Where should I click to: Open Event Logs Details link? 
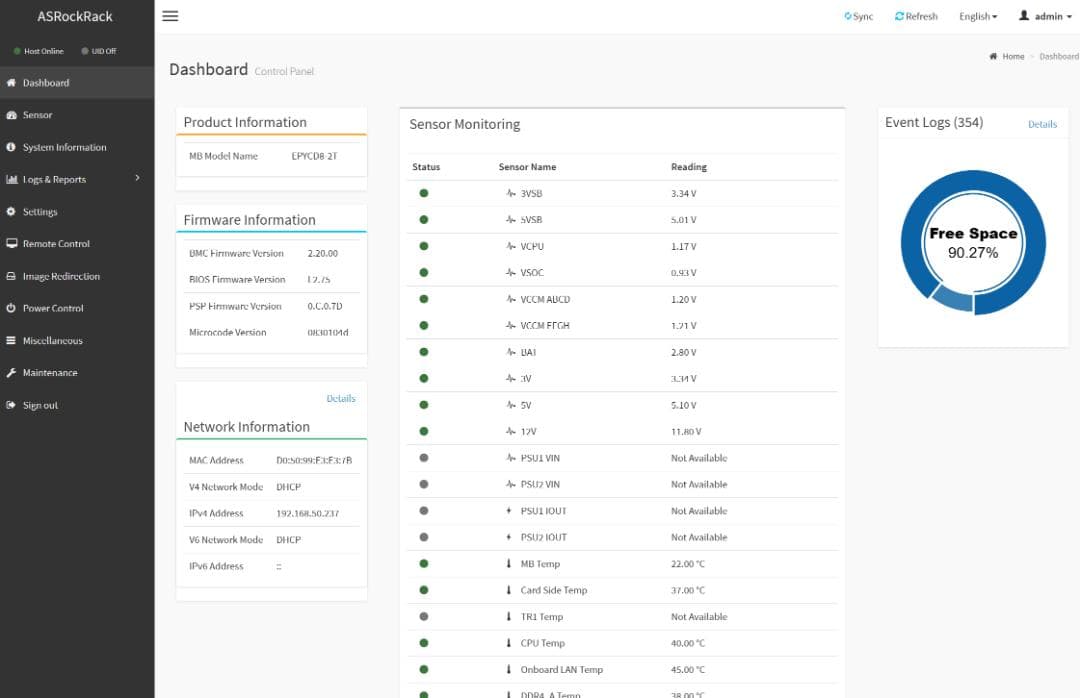click(x=1042, y=124)
